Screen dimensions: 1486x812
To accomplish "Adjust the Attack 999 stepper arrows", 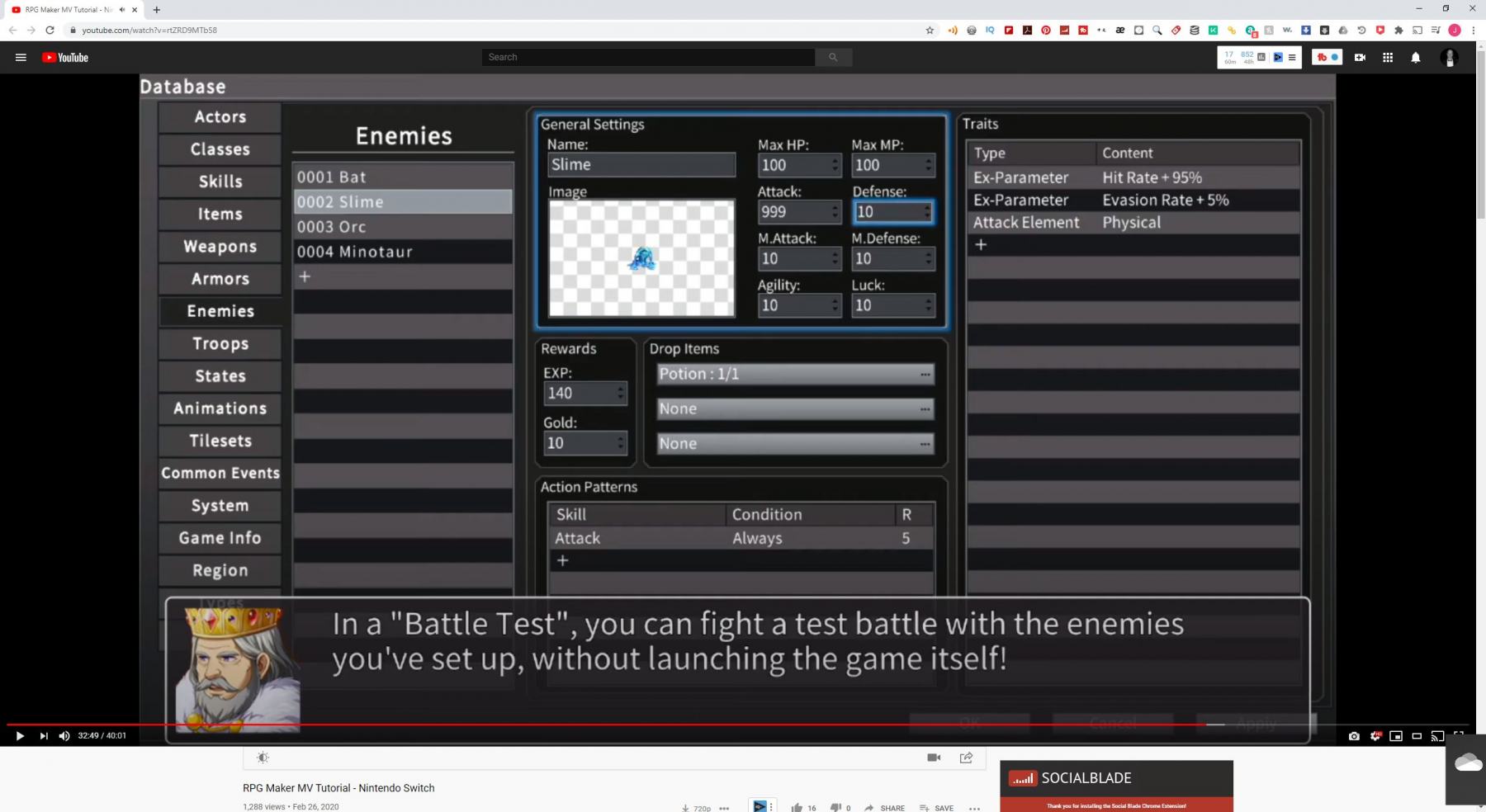I will [x=835, y=212].
